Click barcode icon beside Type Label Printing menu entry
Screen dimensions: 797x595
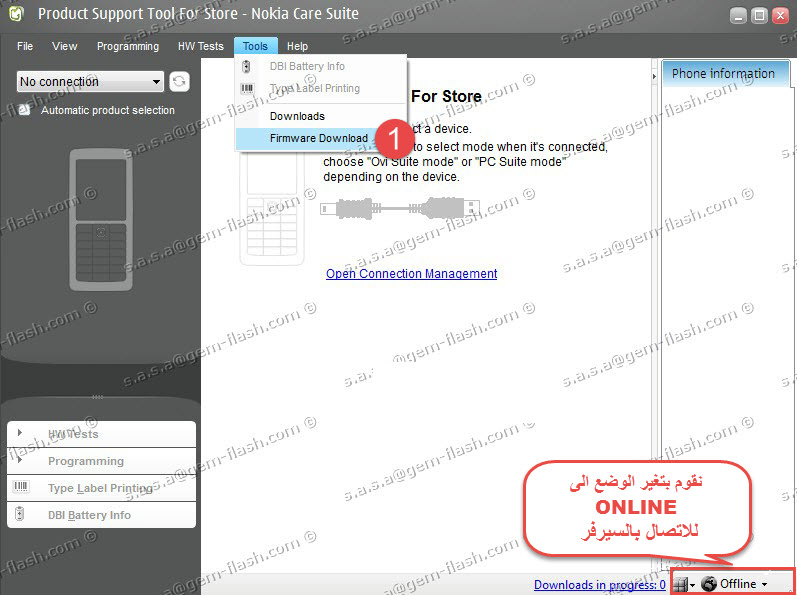(247, 89)
